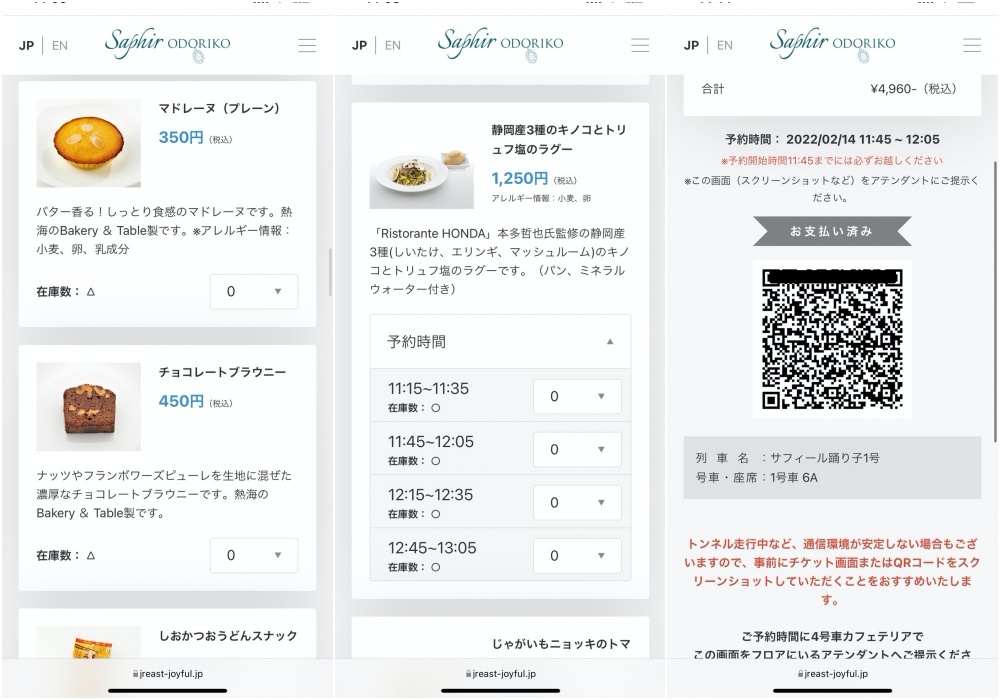Select JP language on the right screen
The width and height of the screenshot is (1000, 700).
pos(691,45)
